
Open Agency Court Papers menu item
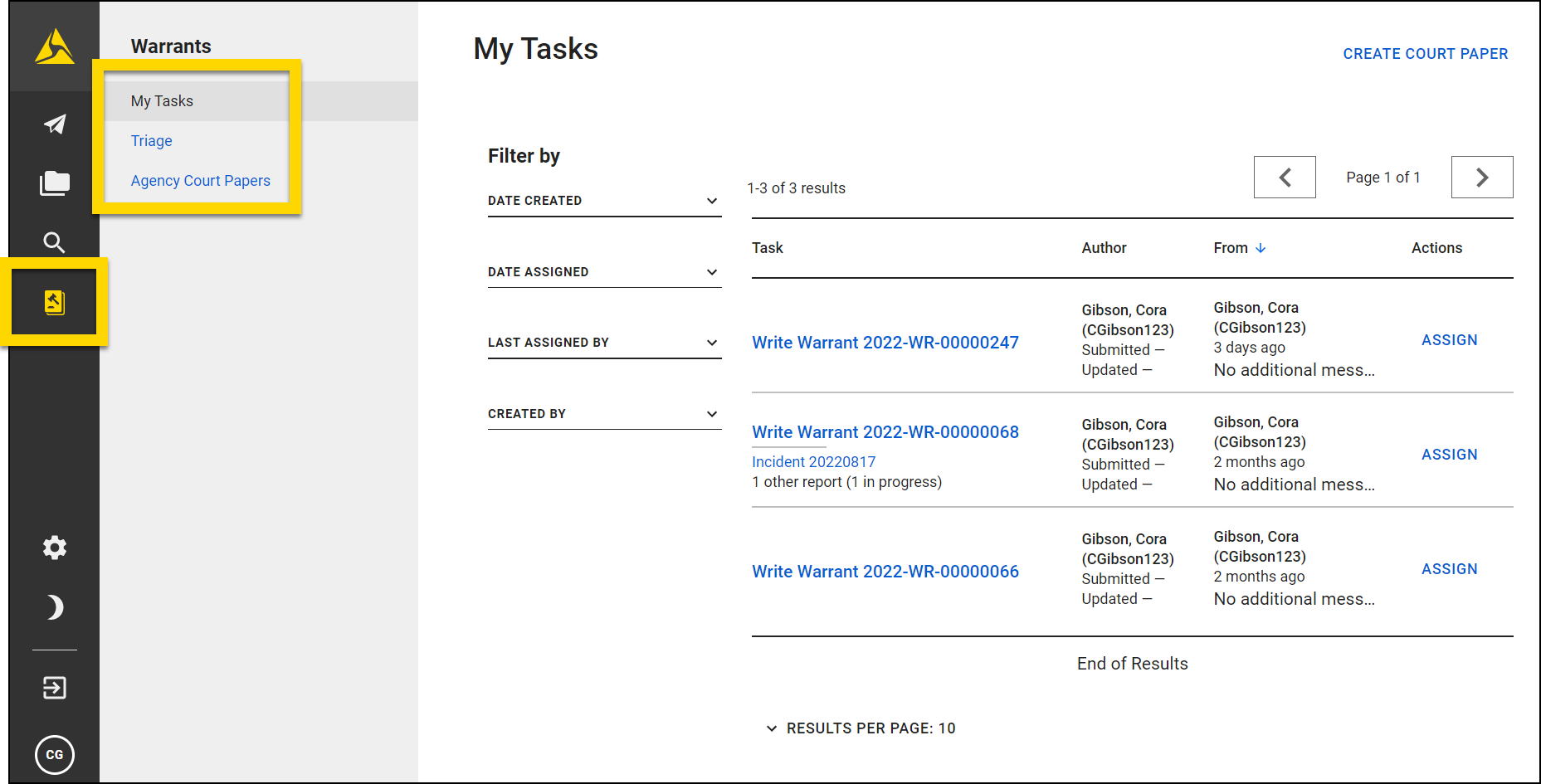[201, 181]
